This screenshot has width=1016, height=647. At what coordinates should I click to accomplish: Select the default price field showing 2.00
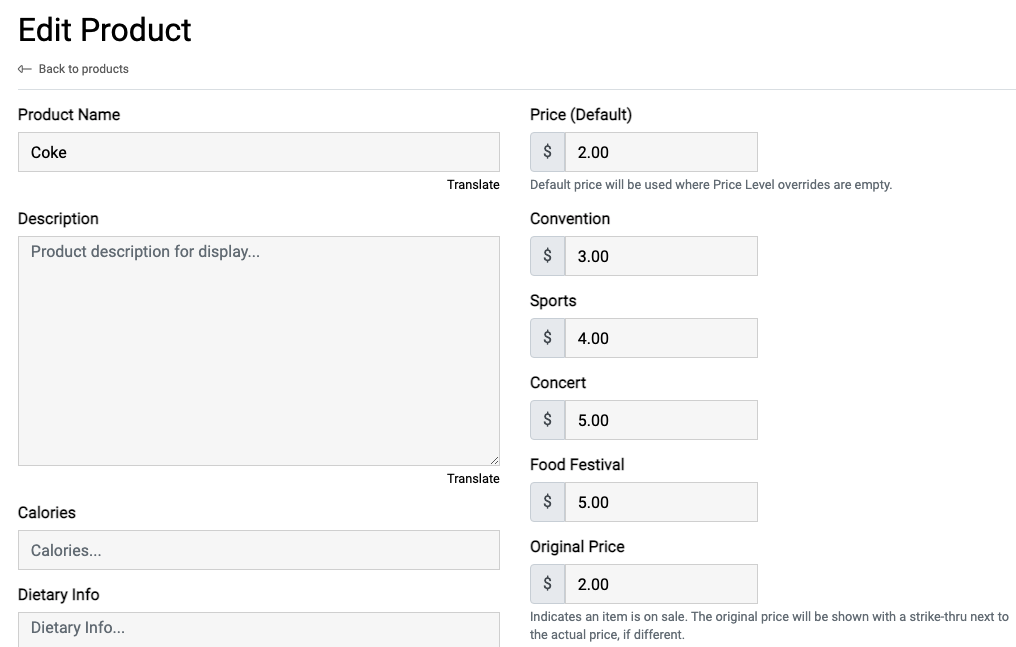point(660,151)
